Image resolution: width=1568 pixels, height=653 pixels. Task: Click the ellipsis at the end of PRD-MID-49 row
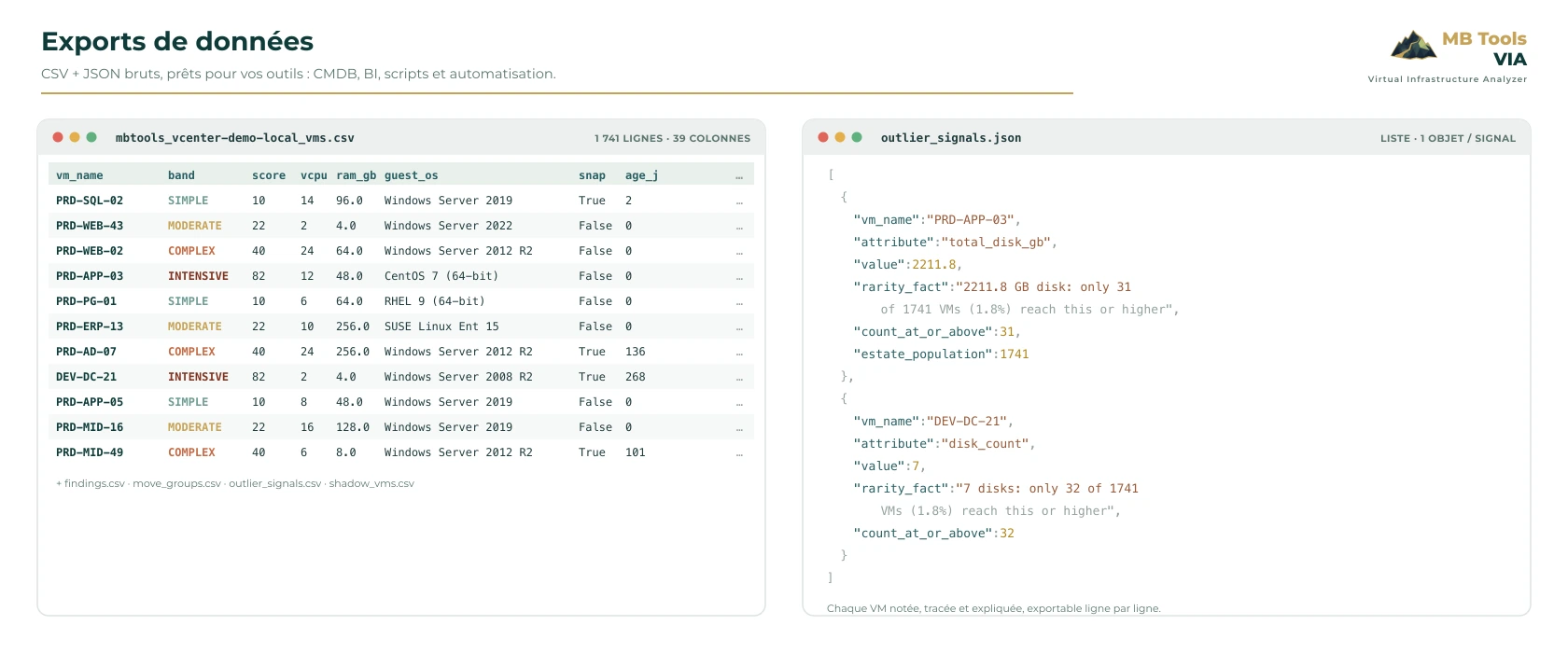739,453
